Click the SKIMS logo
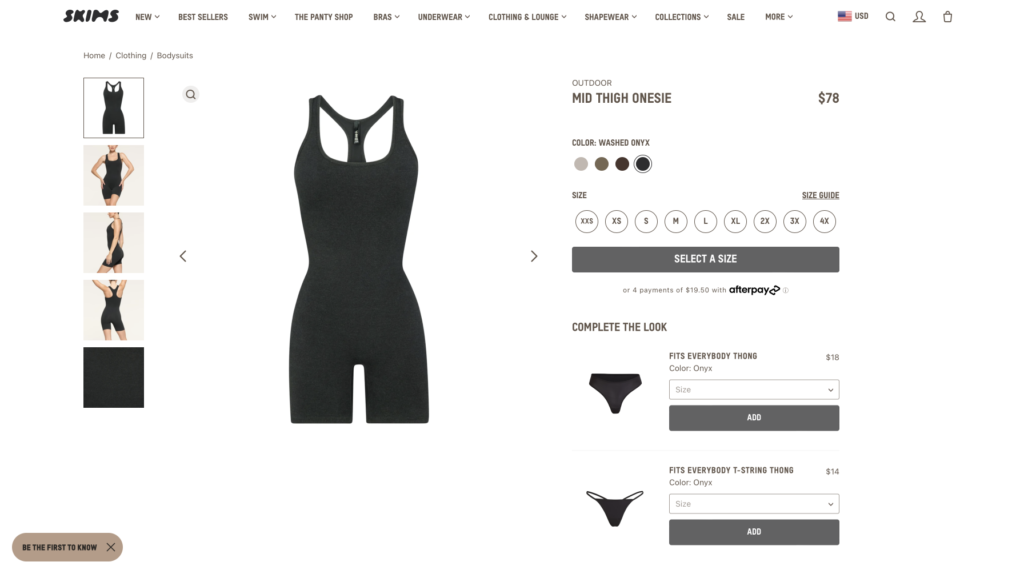 91,16
